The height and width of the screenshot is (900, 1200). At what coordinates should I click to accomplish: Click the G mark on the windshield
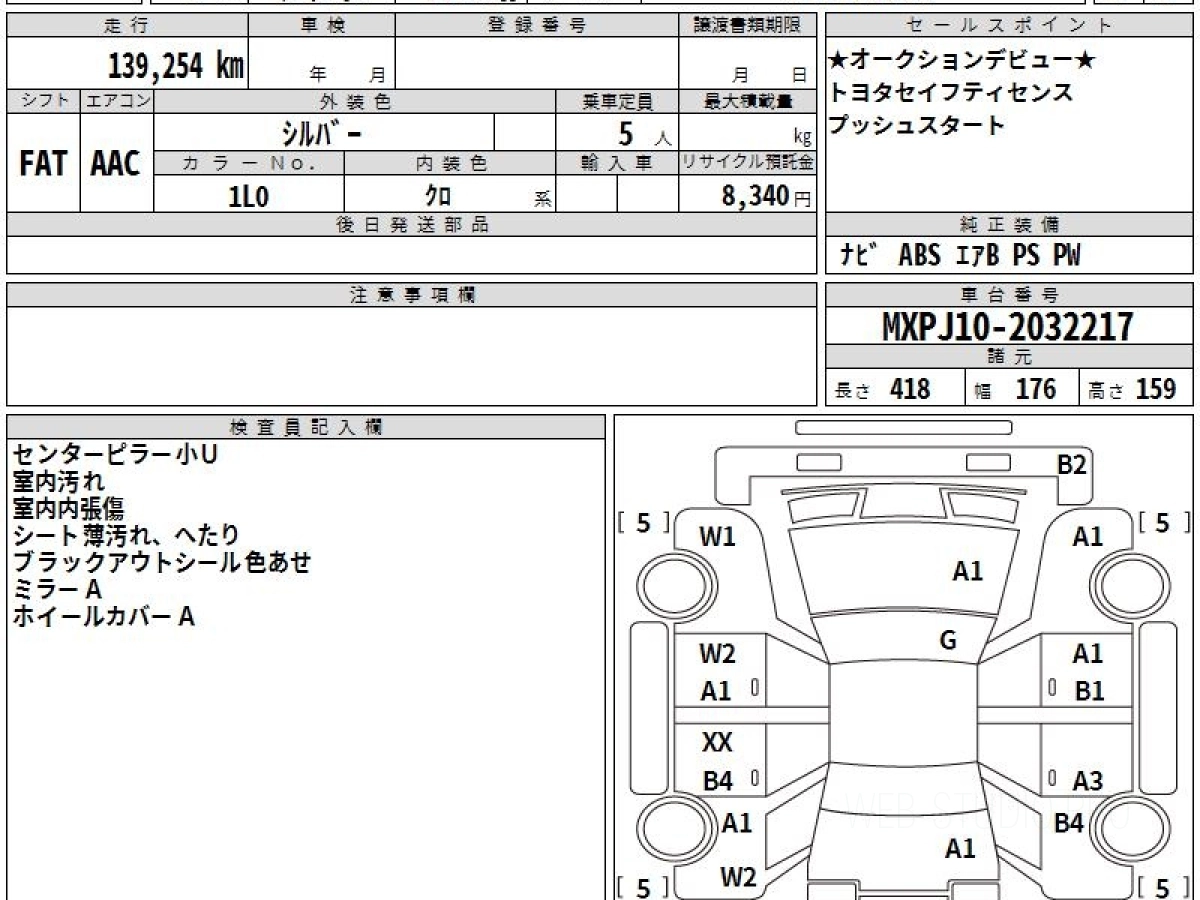tap(948, 642)
